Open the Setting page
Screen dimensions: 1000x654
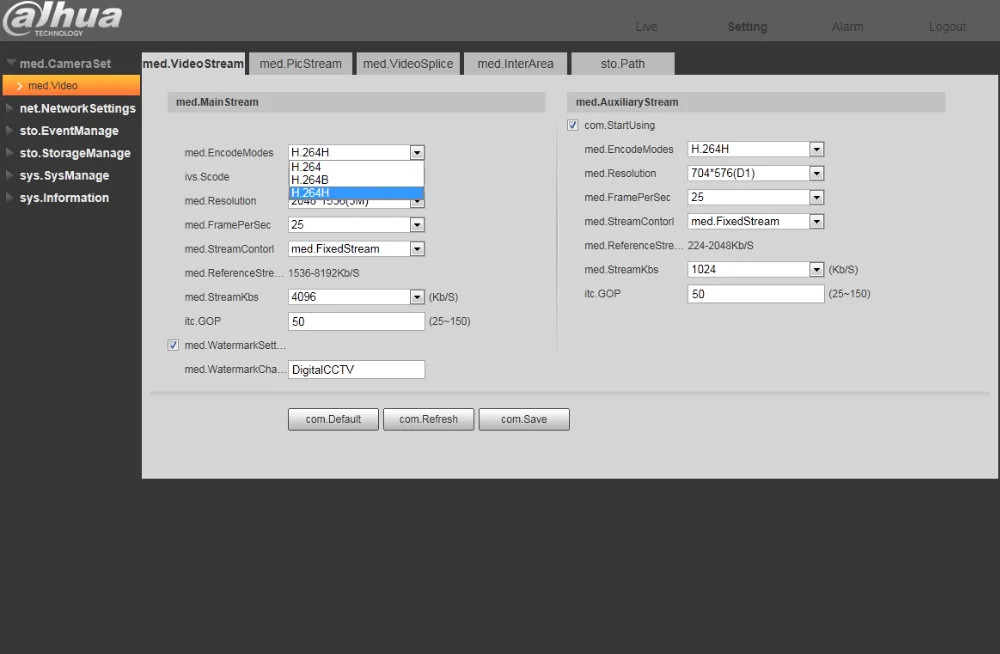(x=747, y=27)
